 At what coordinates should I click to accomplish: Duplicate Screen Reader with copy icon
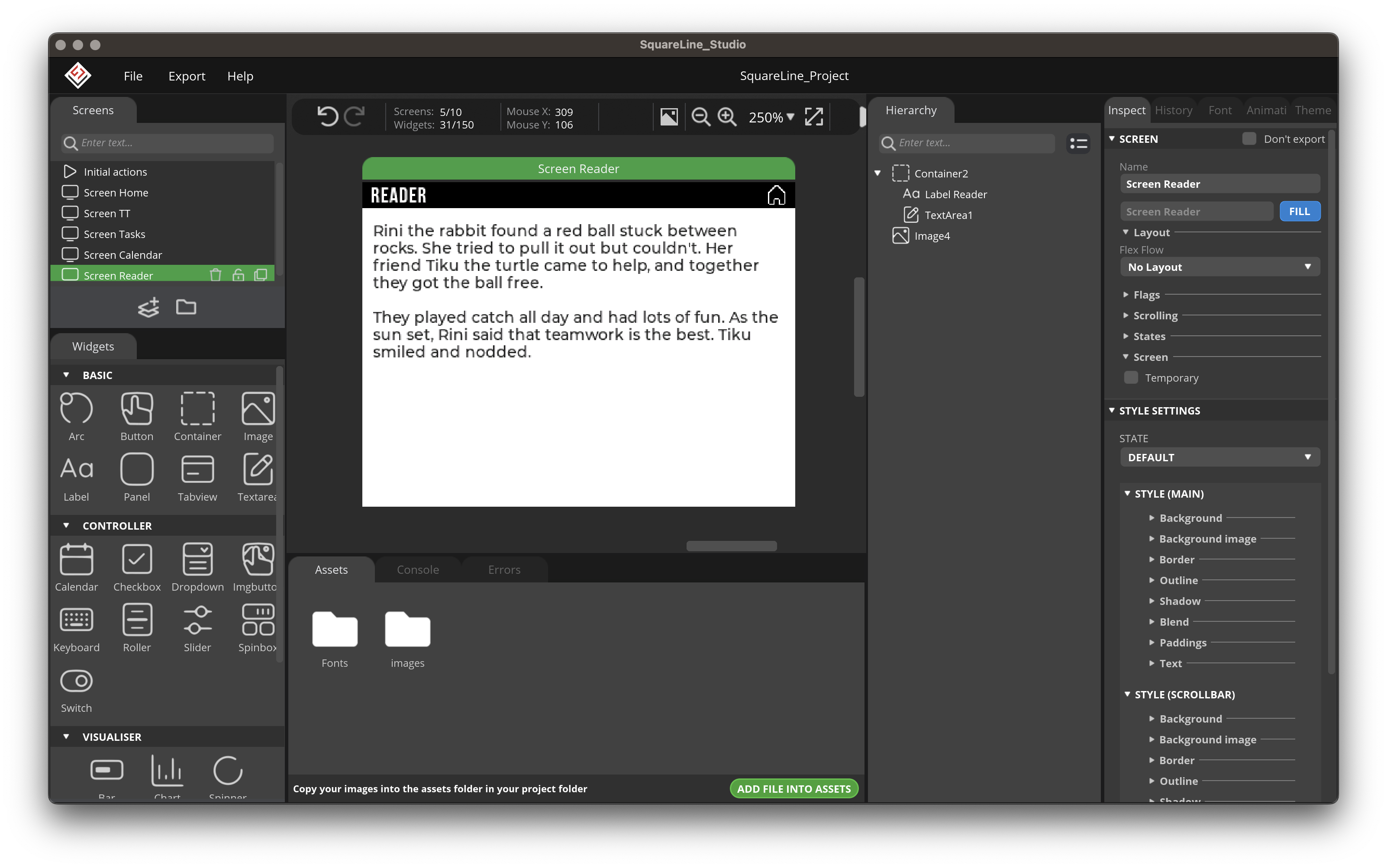(x=261, y=275)
